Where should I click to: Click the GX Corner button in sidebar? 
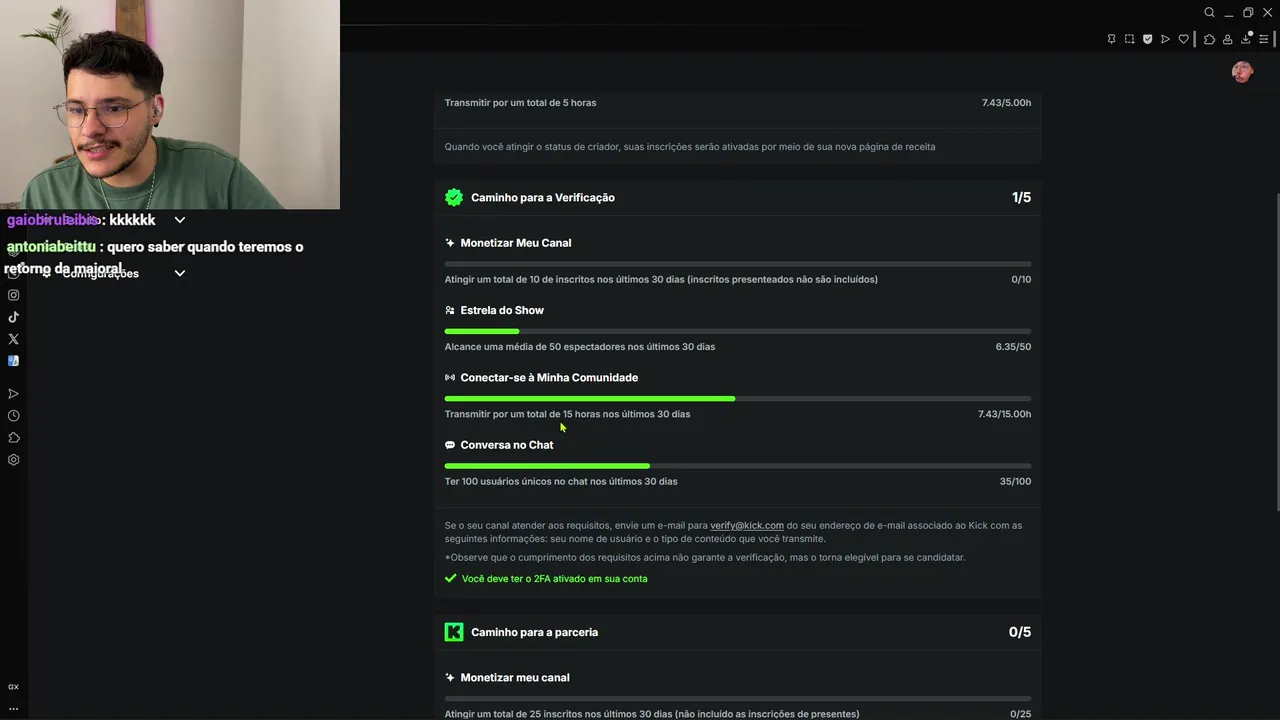point(14,687)
